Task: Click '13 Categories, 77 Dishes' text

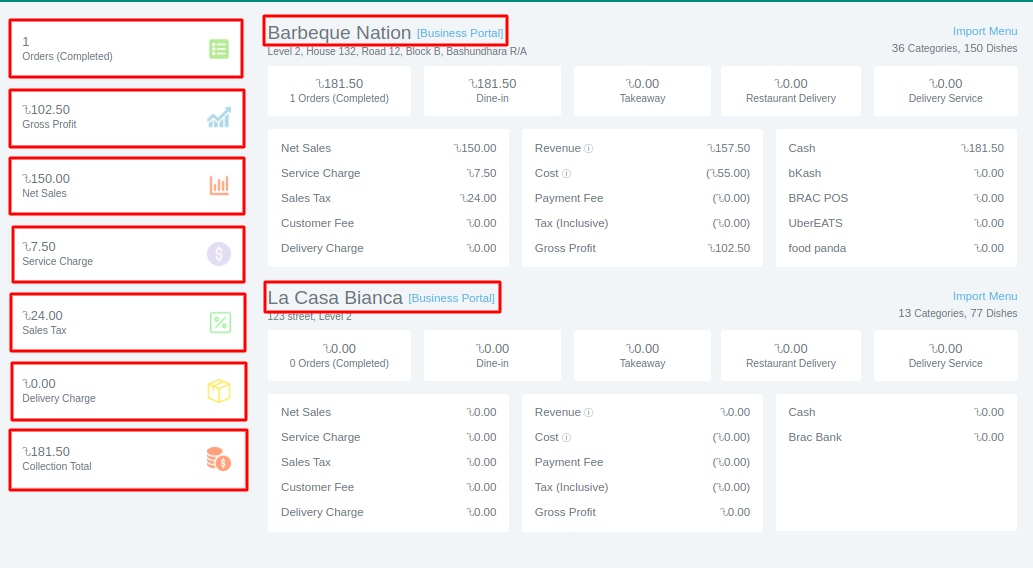Action: [x=958, y=313]
